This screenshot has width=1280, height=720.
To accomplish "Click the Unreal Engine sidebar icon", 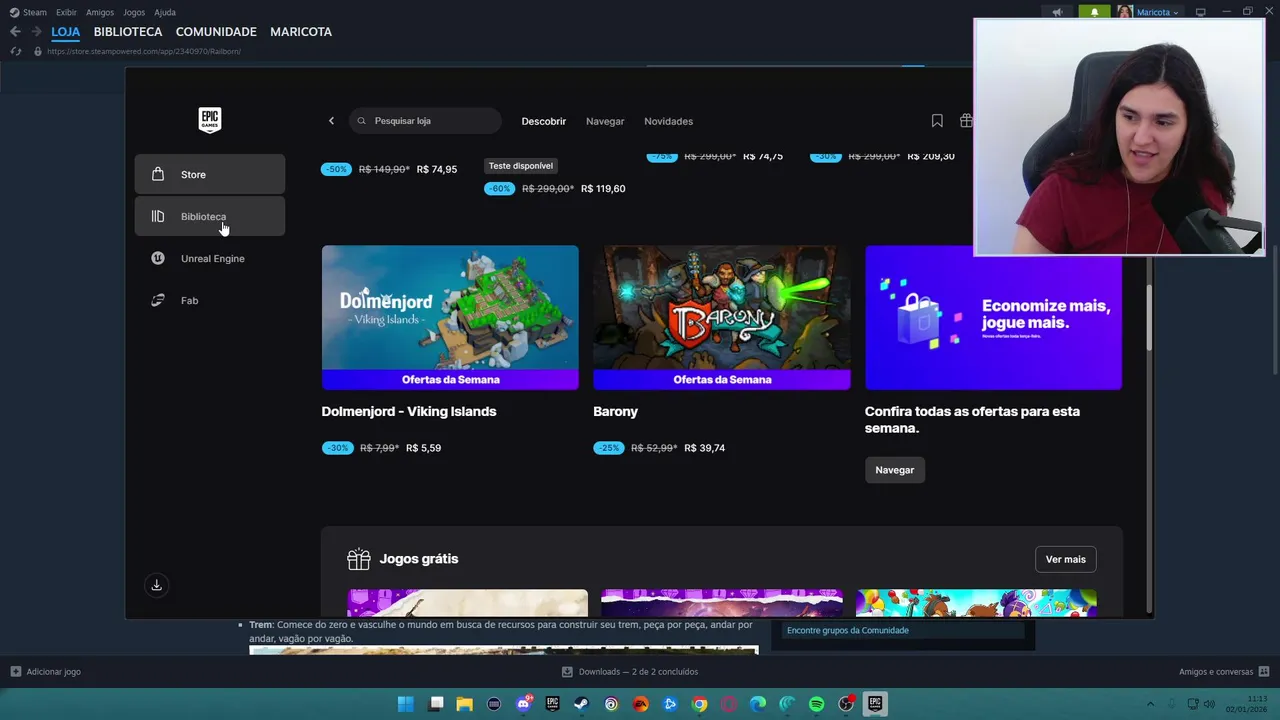I will 157,258.
